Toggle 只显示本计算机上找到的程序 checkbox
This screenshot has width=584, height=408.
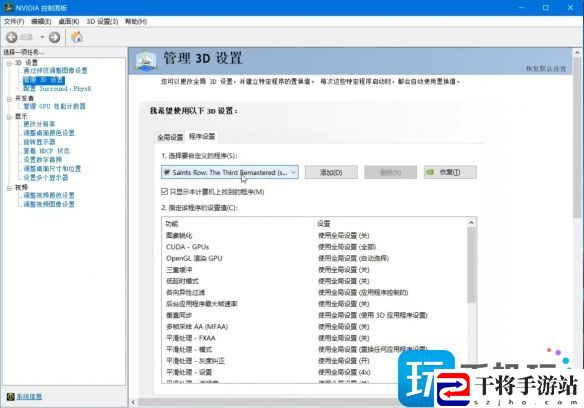click(x=165, y=192)
